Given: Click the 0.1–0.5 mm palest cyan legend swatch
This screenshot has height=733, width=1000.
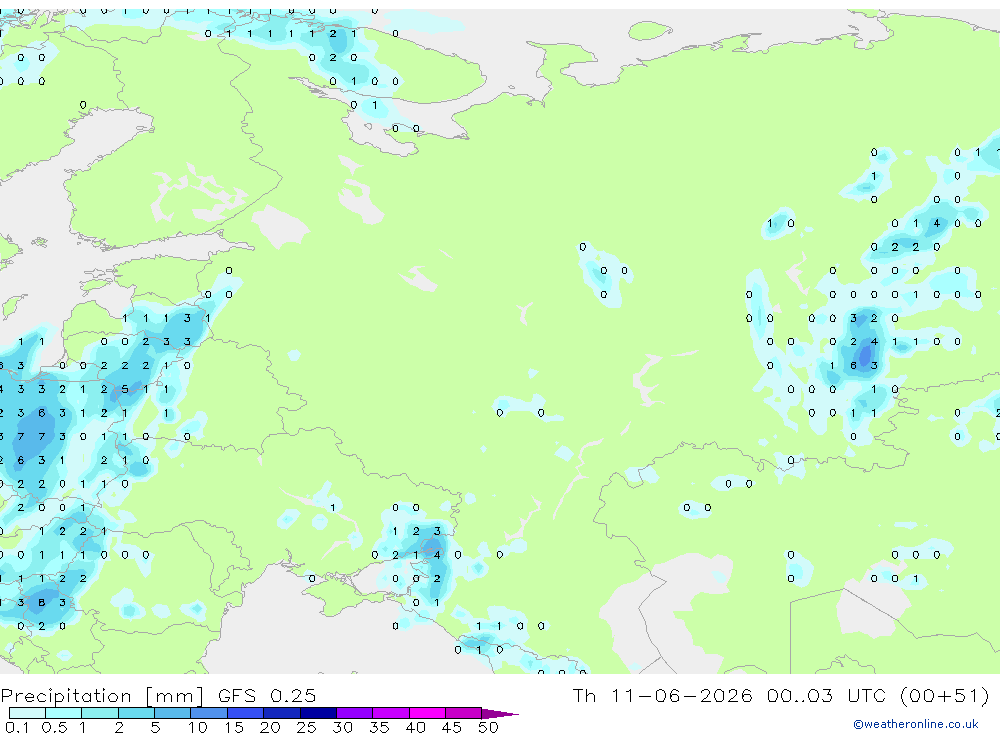Looking at the screenshot, I should coord(27,713).
